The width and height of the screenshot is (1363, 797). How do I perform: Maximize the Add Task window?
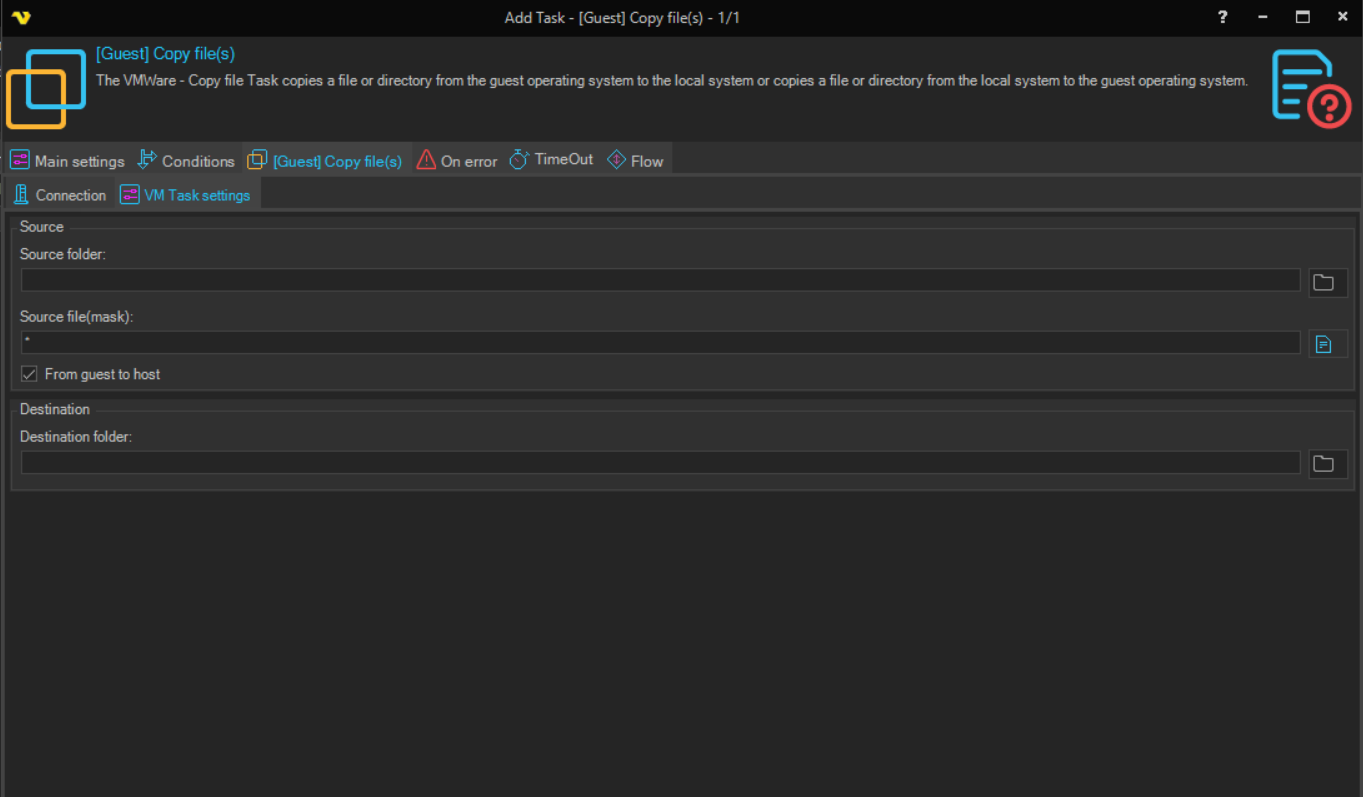pos(1302,17)
